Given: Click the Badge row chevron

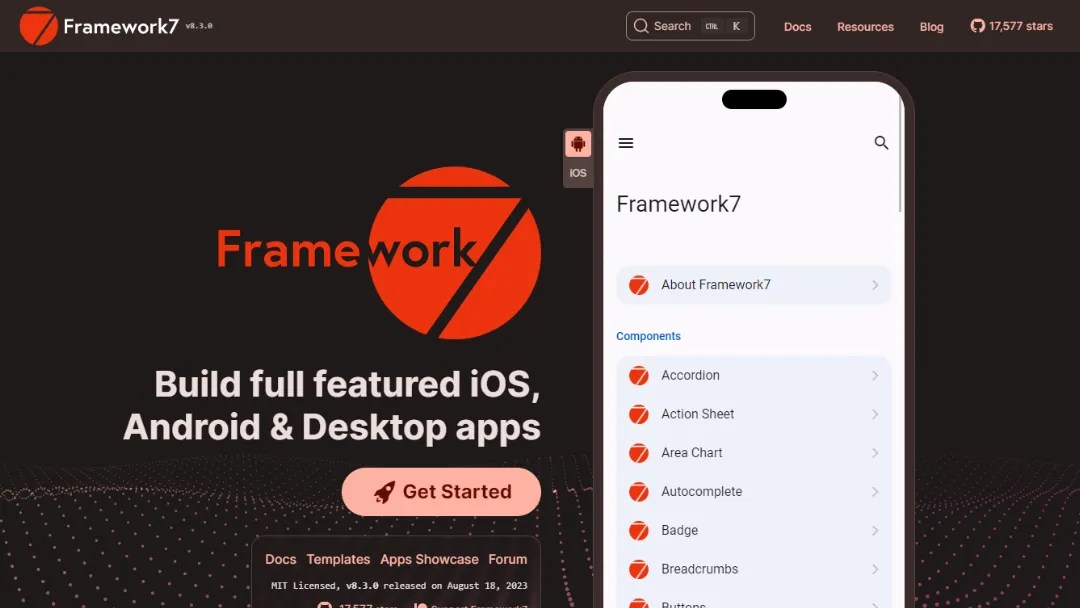Looking at the screenshot, I should pos(875,530).
